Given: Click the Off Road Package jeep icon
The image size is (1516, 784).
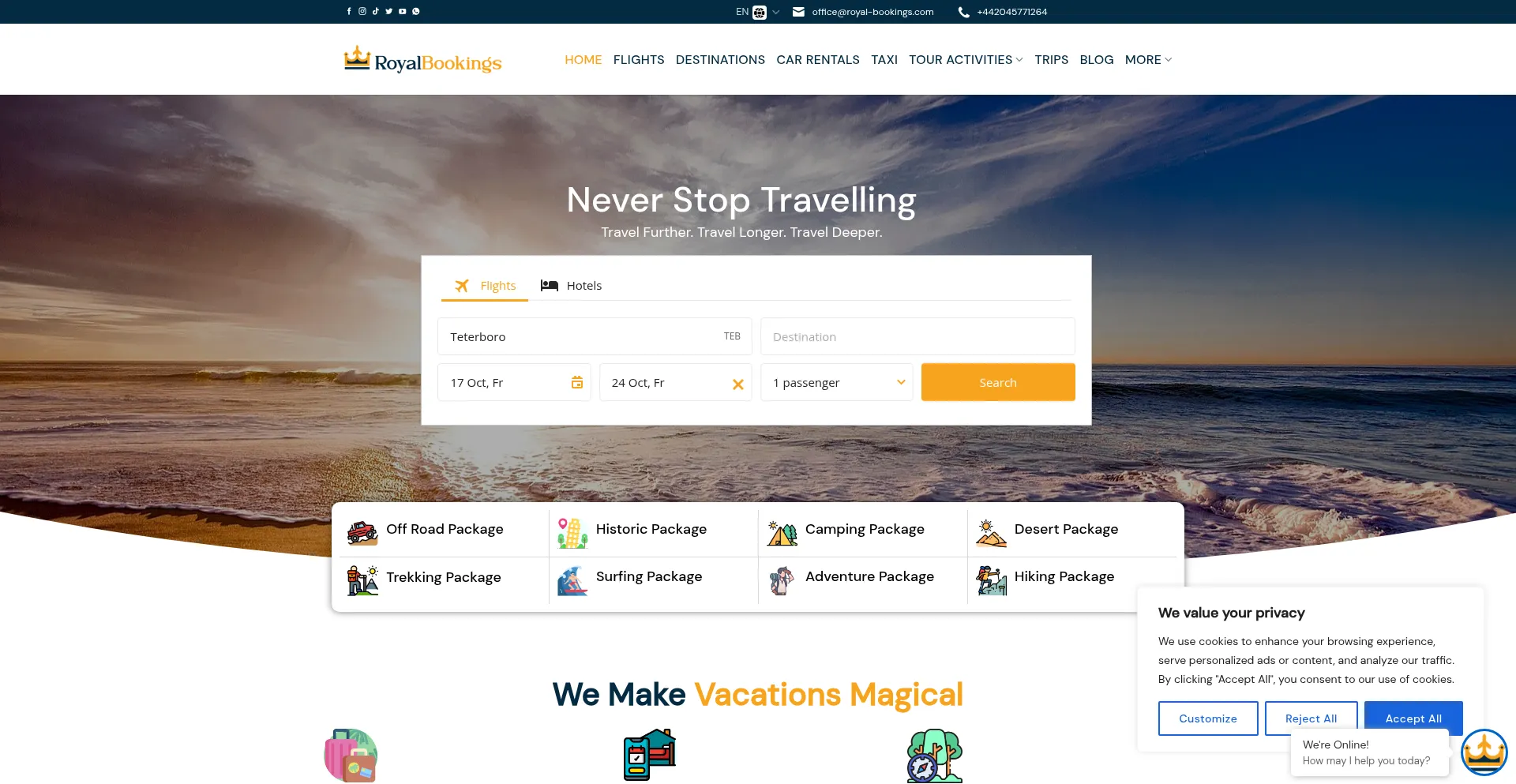Looking at the screenshot, I should [x=362, y=532].
